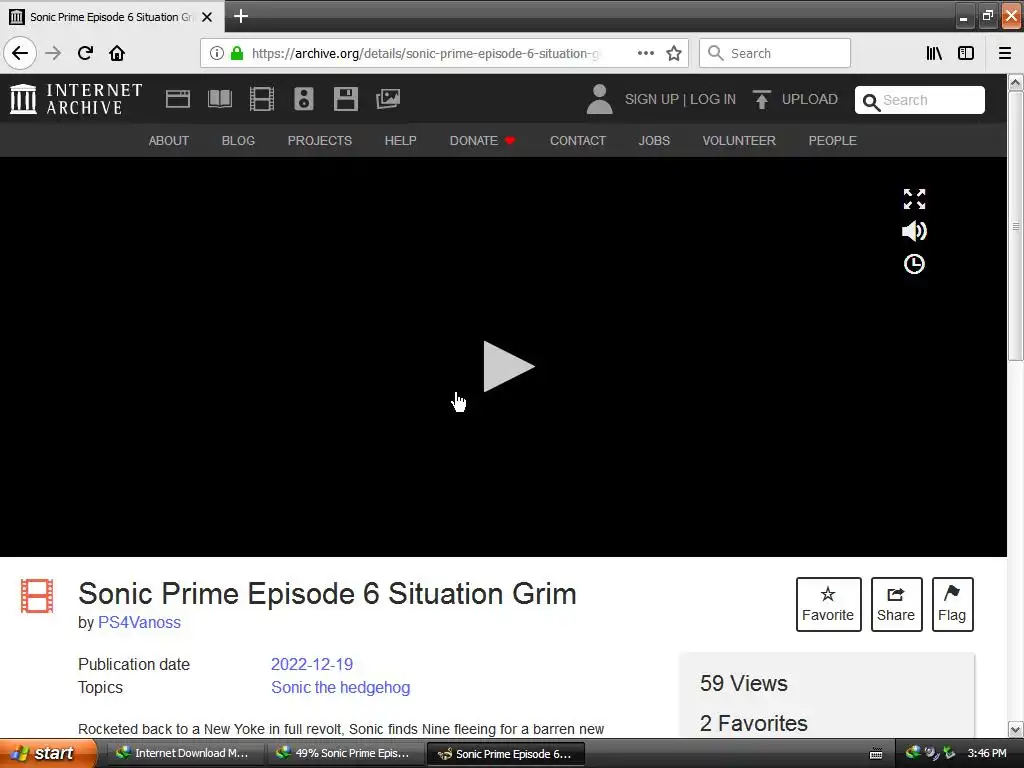The image size is (1024, 768).
Task: Open the Firefox Library icon
Action: click(x=934, y=53)
